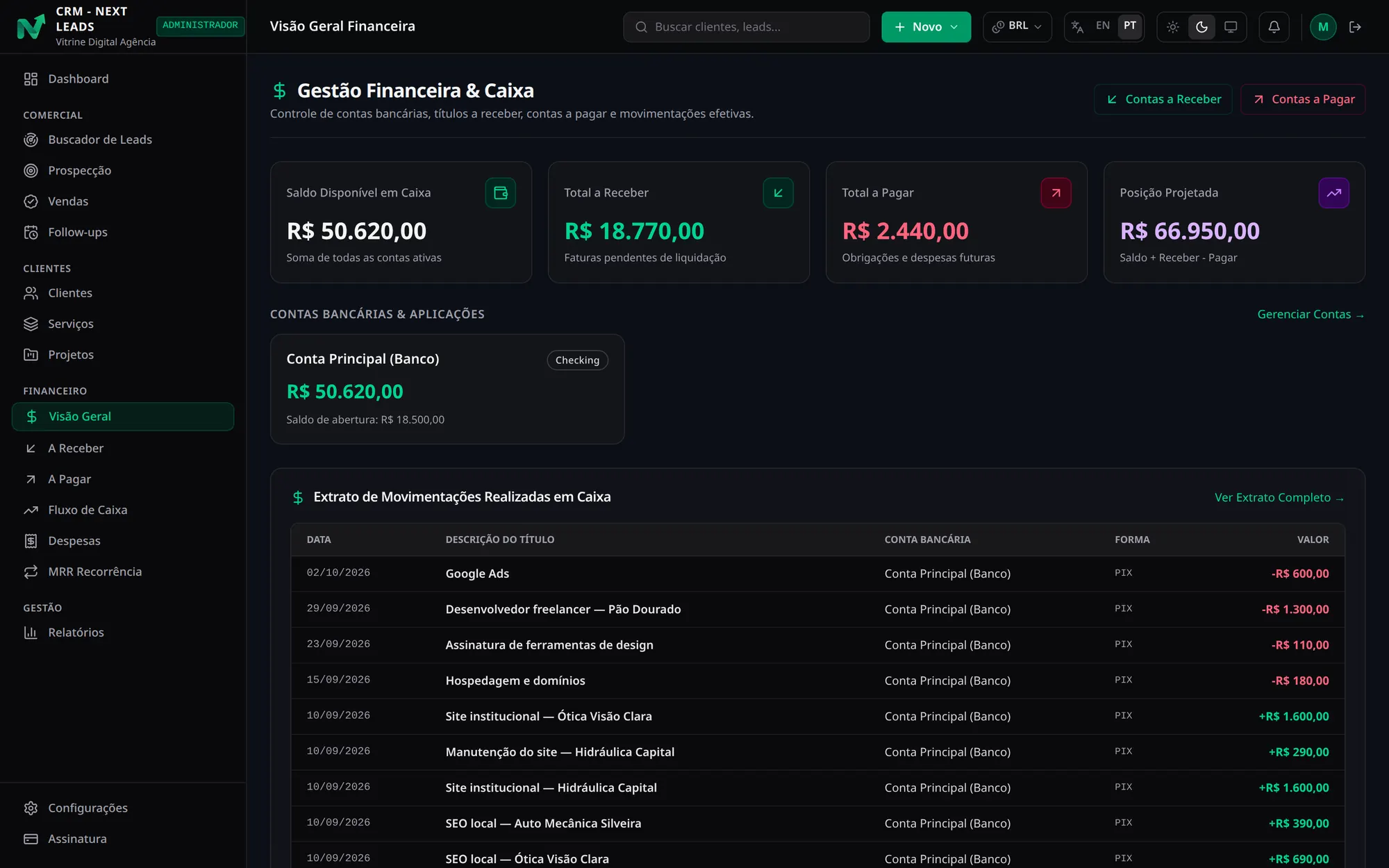Switch to dark theme moon icon
1389x868 pixels.
point(1201,27)
